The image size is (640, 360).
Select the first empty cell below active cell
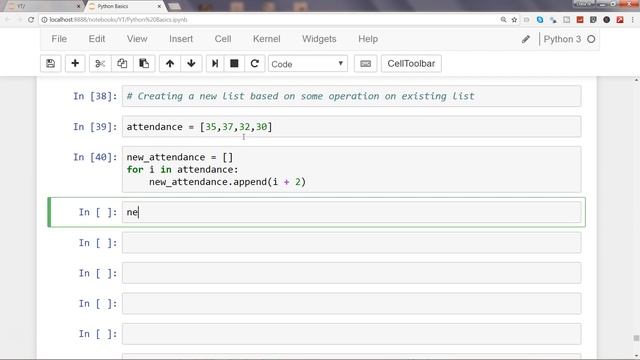point(351,243)
